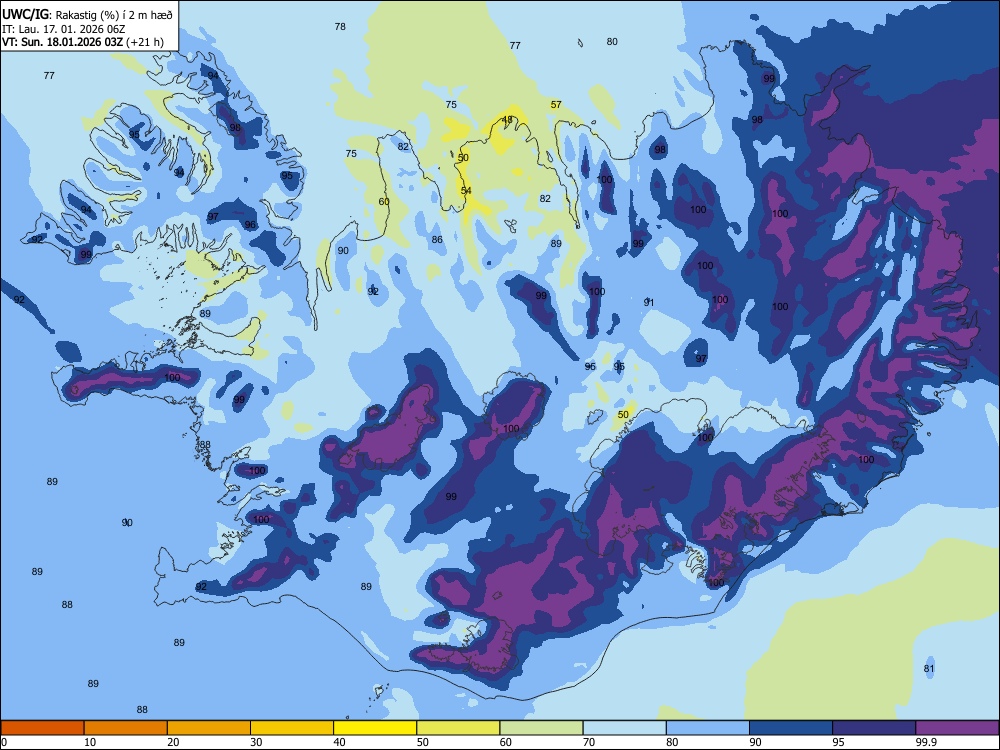1000x750 pixels.
Task: Click the valid time 'VT: Sun. 18.01.2026 03Z (+21 h)'
Action: coord(83,42)
